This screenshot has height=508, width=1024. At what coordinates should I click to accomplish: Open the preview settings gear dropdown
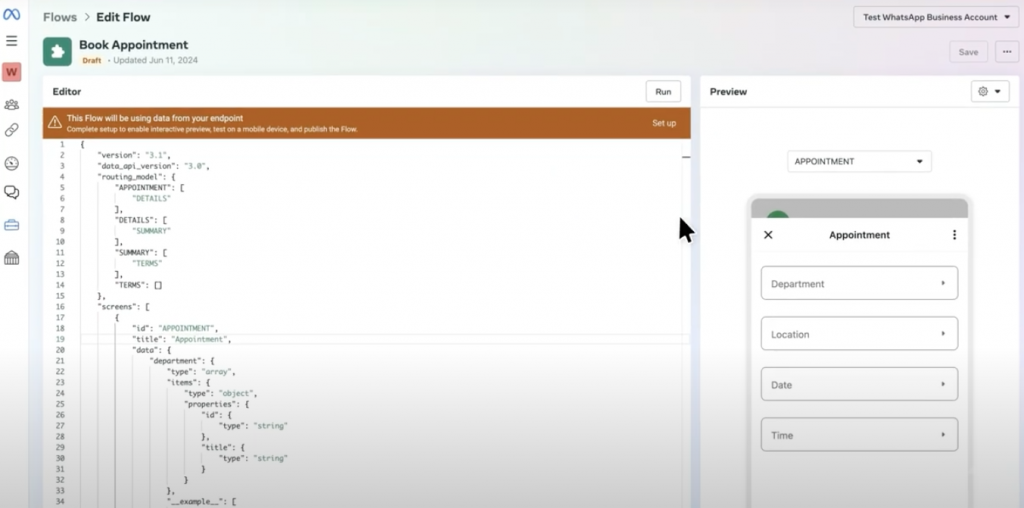(x=989, y=91)
